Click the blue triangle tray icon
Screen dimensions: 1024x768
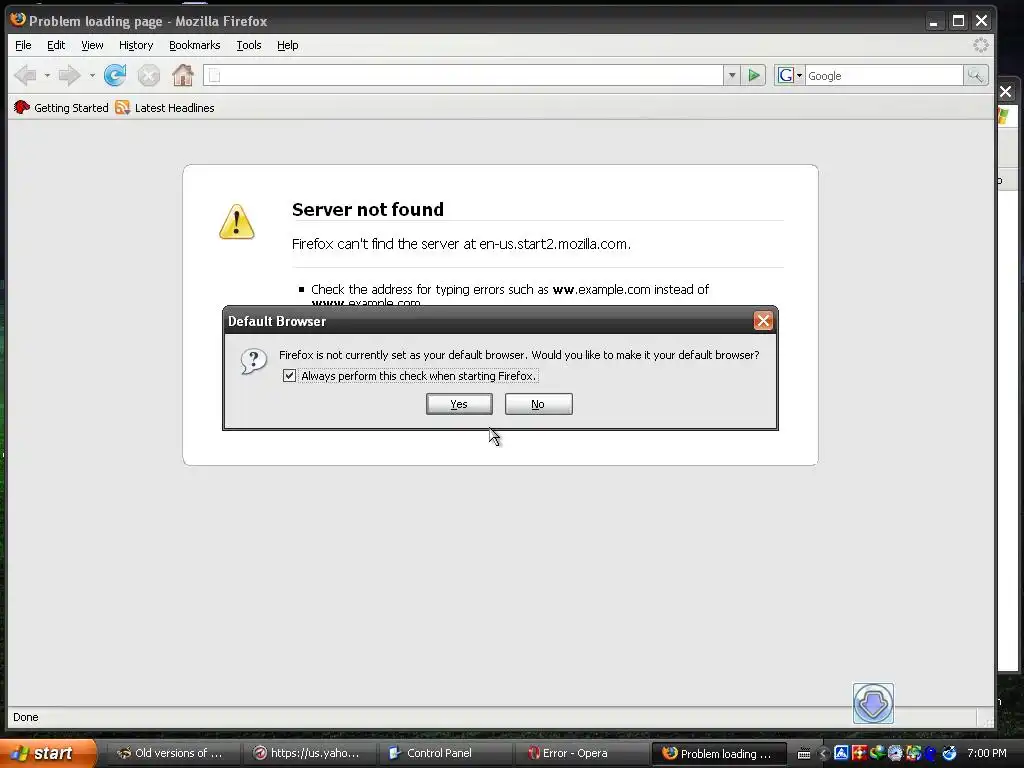tap(841, 753)
